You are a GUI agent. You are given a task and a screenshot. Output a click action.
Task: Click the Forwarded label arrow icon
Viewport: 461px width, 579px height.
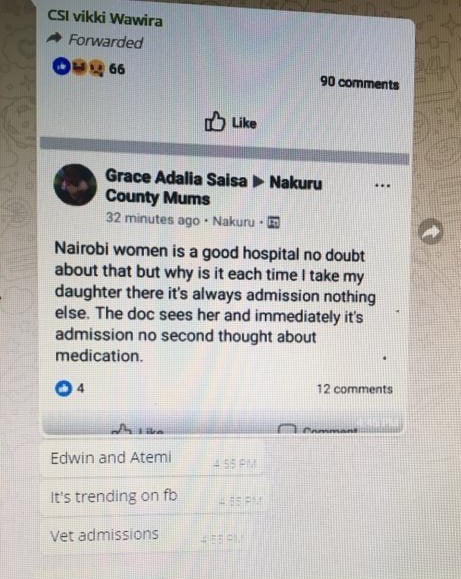coord(54,38)
